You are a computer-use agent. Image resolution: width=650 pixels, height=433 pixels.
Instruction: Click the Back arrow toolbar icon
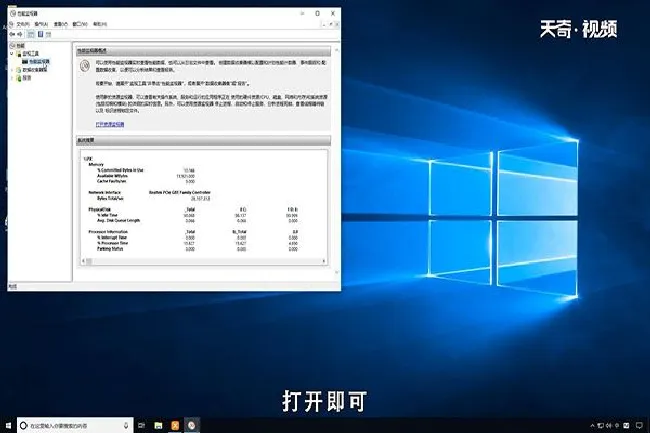click(x=12, y=34)
